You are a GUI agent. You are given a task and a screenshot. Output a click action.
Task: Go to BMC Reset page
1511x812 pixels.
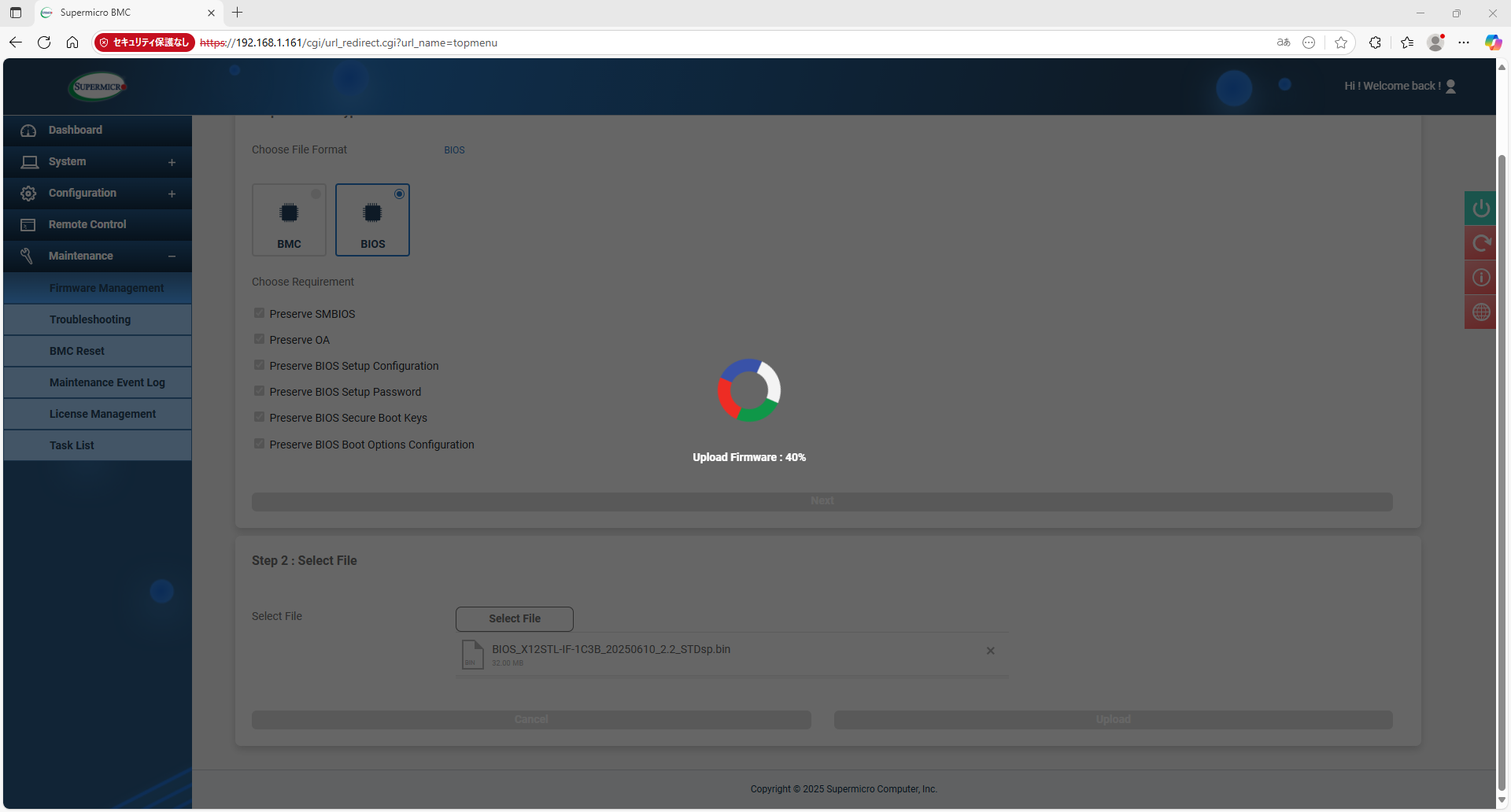point(77,351)
